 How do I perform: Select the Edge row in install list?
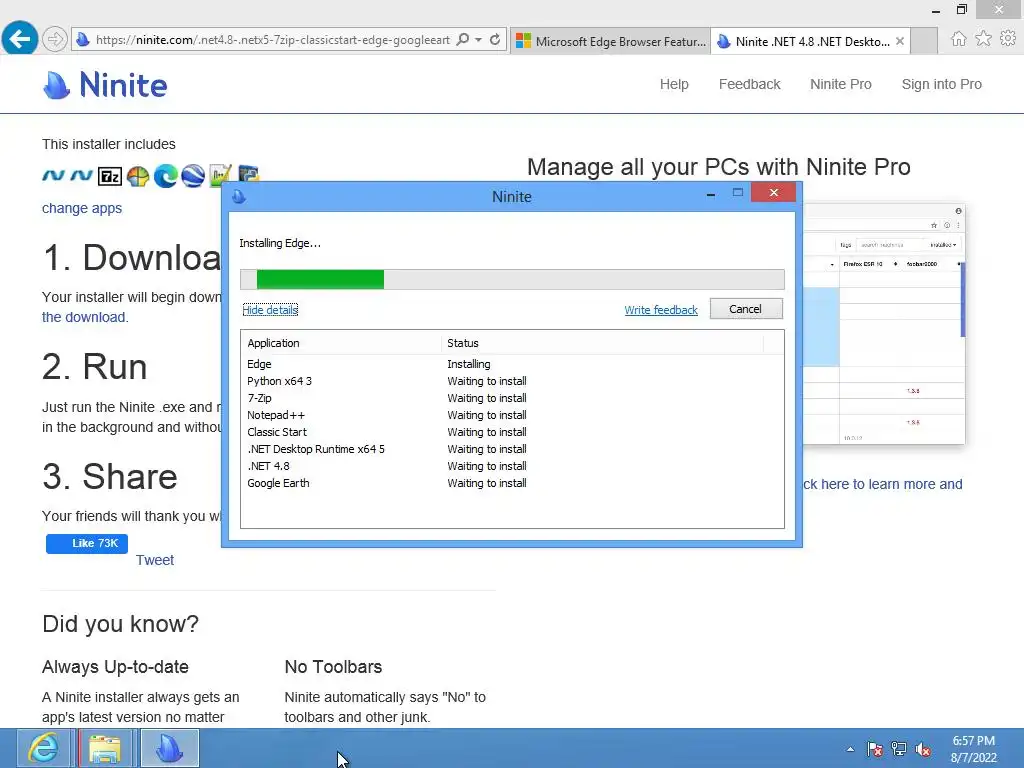point(512,364)
